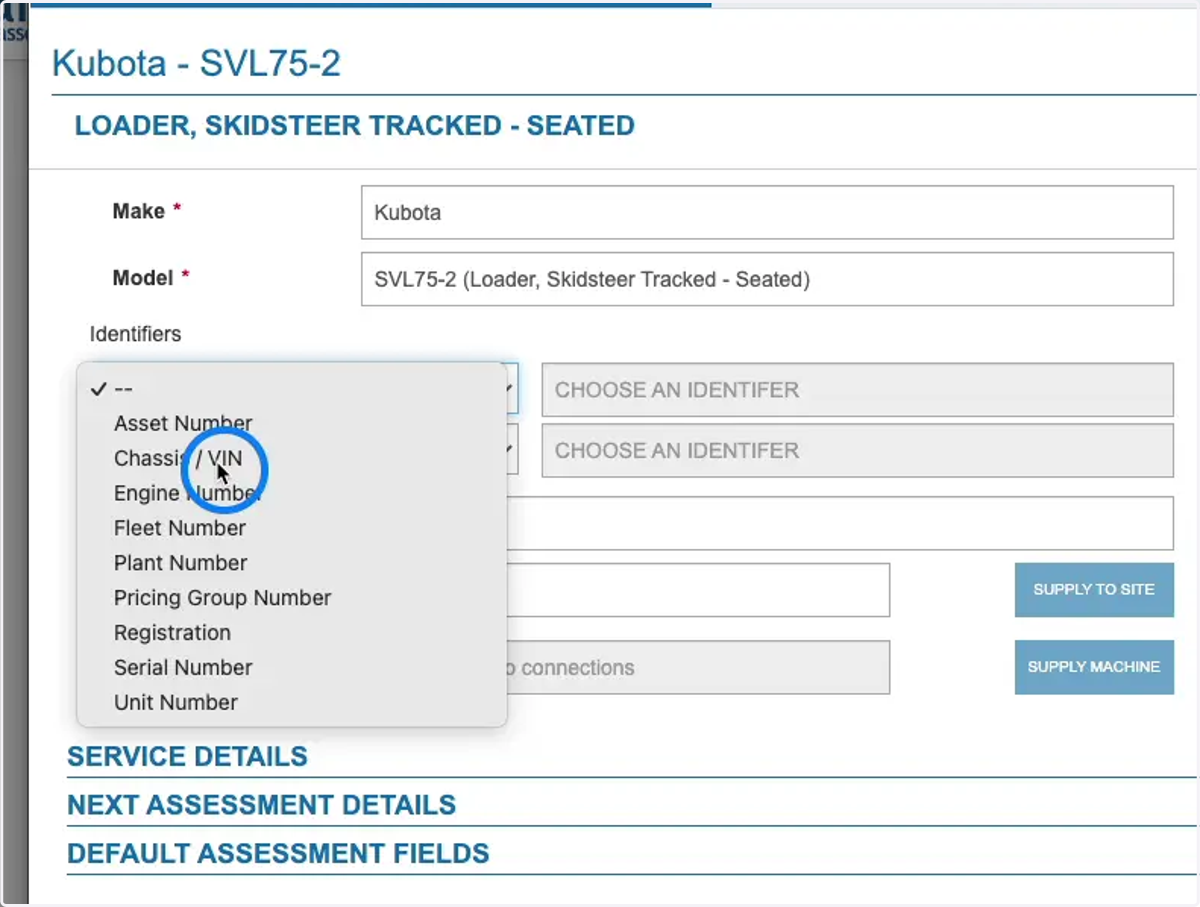
Task: Click first CHOOSE AN IDENTIFER field
Action: pyautogui.click(x=858, y=390)
